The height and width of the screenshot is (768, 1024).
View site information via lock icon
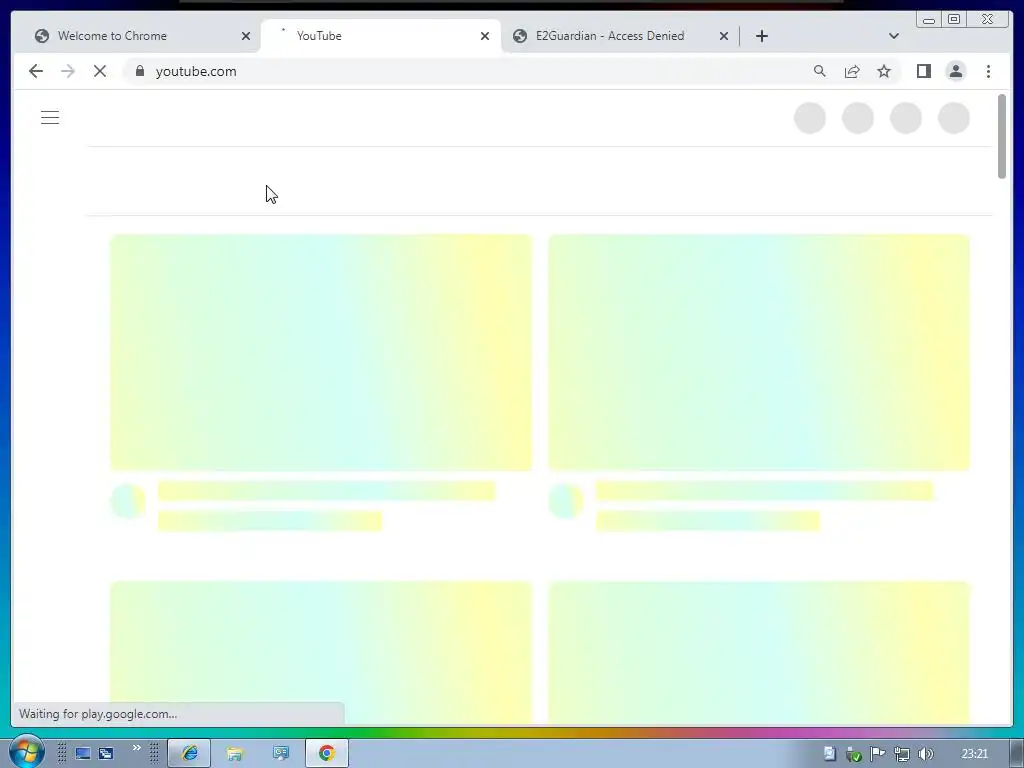coord(140,71)
